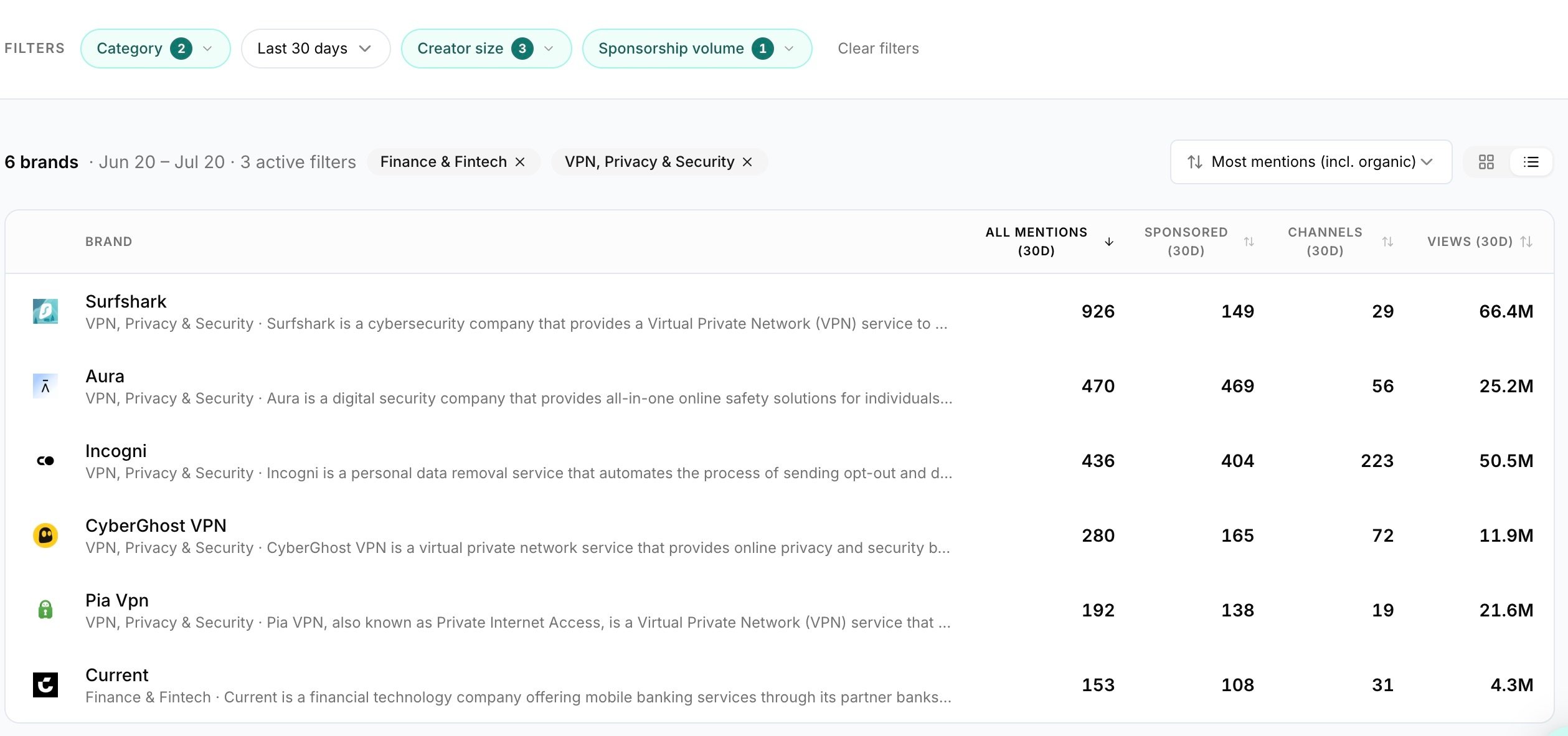Click the BRAND column header
The width and height of the screenshot is (1568, 736).
(108, 242)
